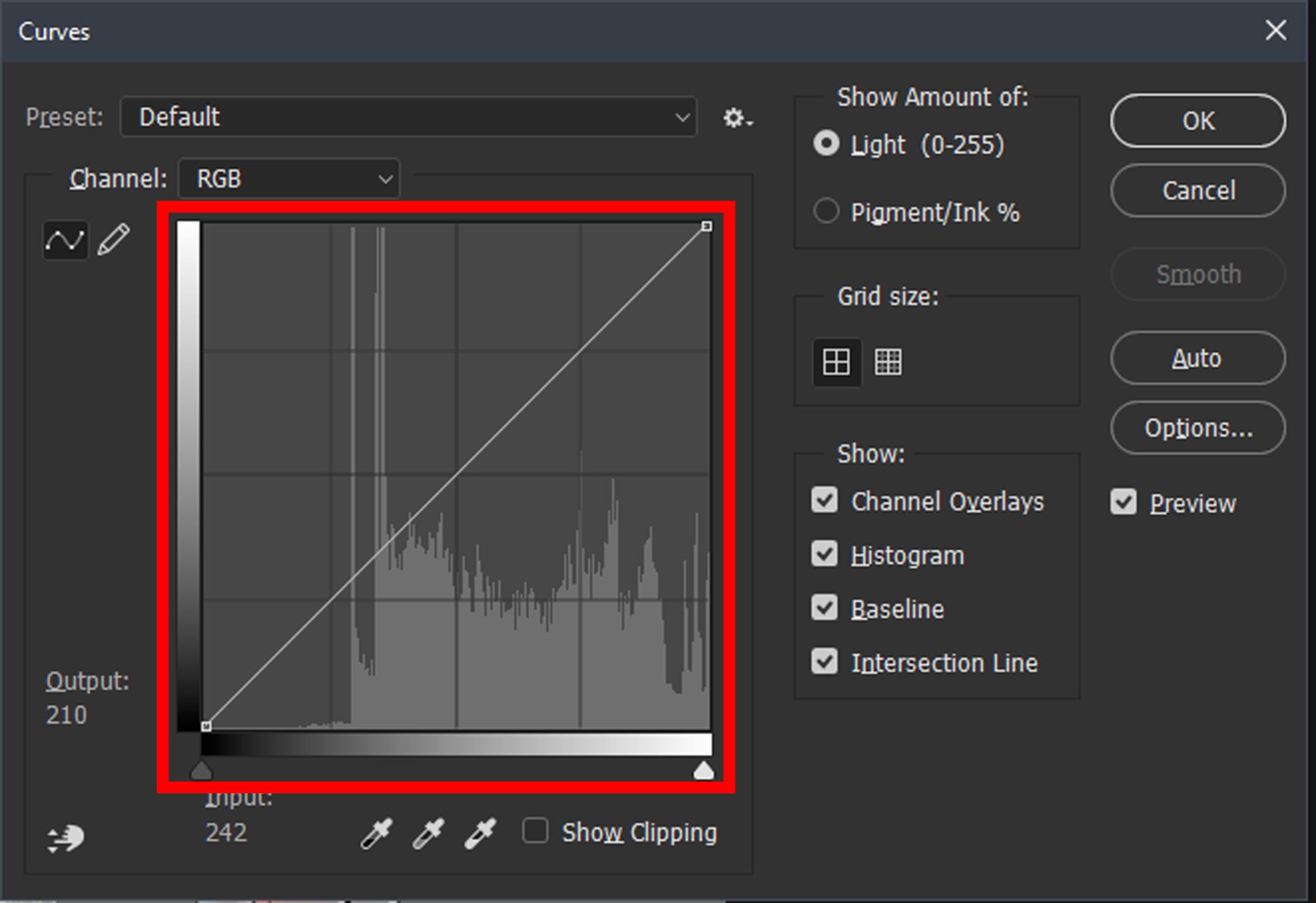Enable the Show Clipping checkbox
The width and height of the screenshot is (1316, 903).
tap(535, 831)
